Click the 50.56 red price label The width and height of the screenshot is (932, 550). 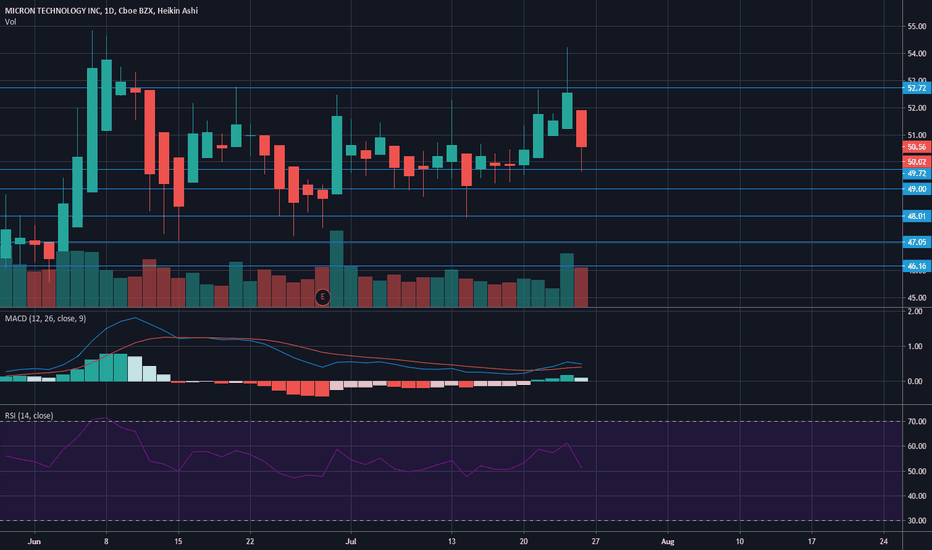point(917,147)
